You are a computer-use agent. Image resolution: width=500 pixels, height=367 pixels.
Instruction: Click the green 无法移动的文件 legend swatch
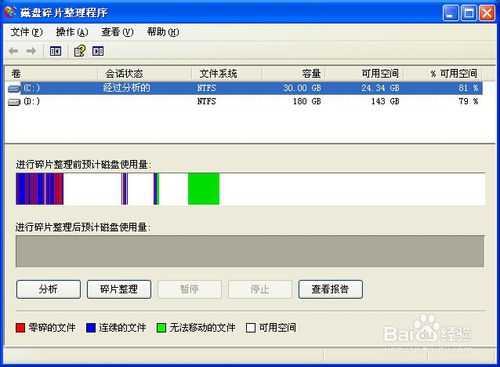(162, 328)
